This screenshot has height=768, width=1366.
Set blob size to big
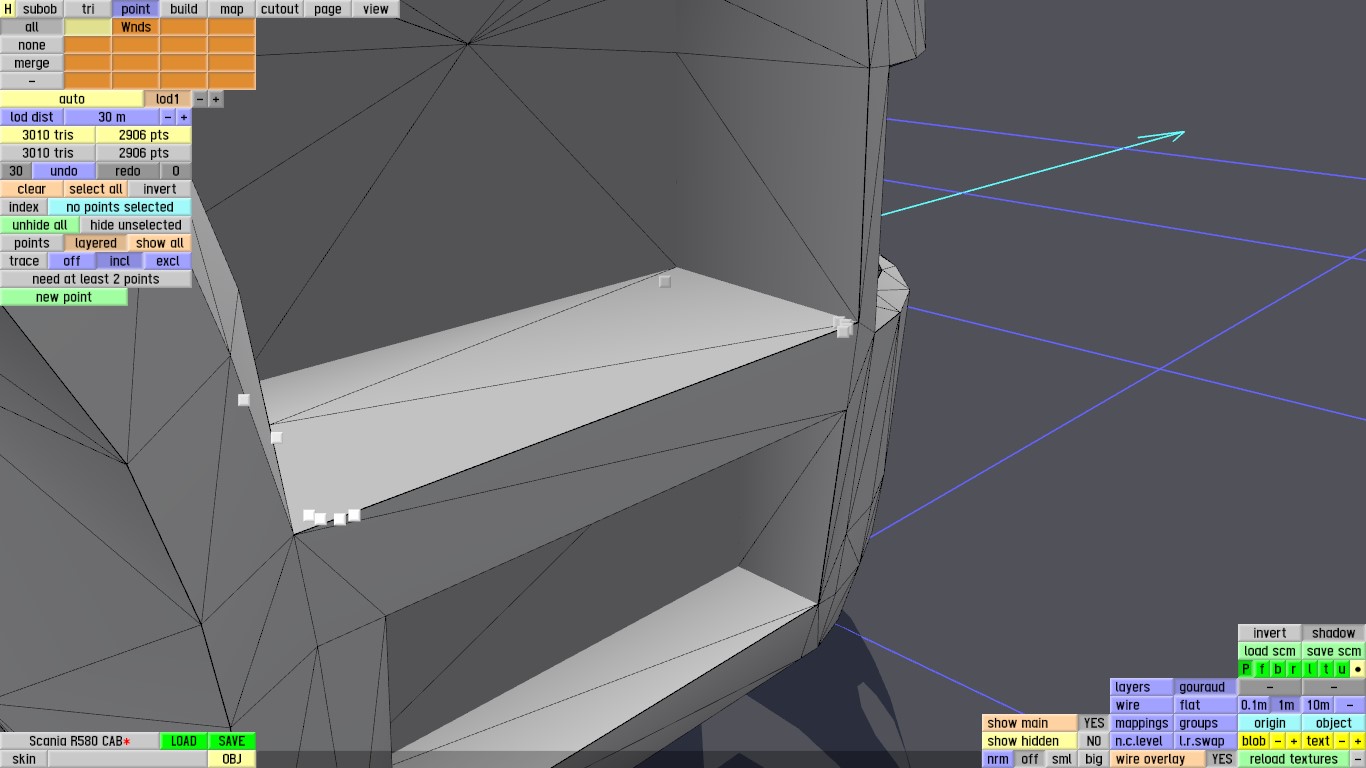click(x=1094, y=759)
